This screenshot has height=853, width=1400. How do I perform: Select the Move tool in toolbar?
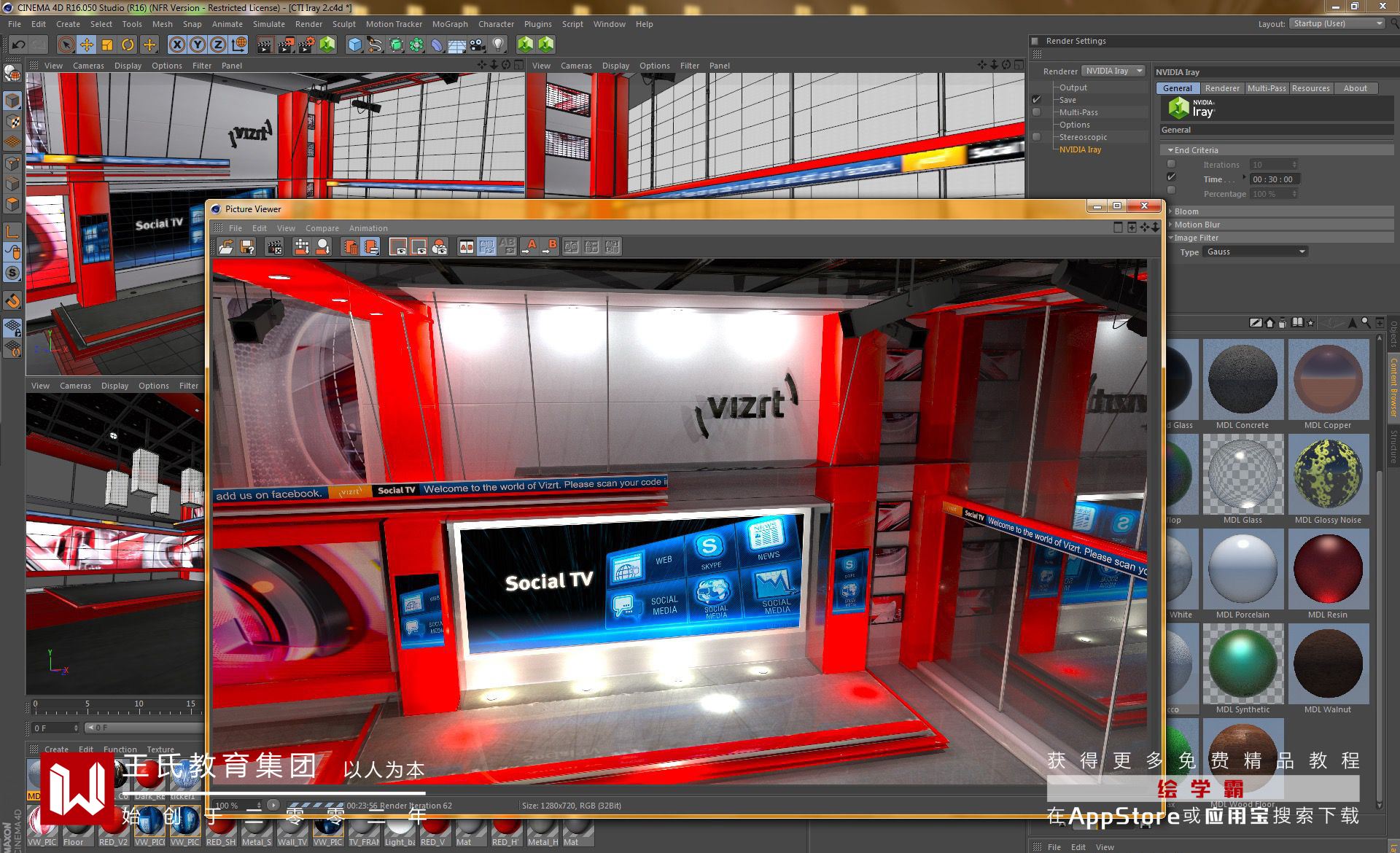pyautogui.click(x=86, y=45)
